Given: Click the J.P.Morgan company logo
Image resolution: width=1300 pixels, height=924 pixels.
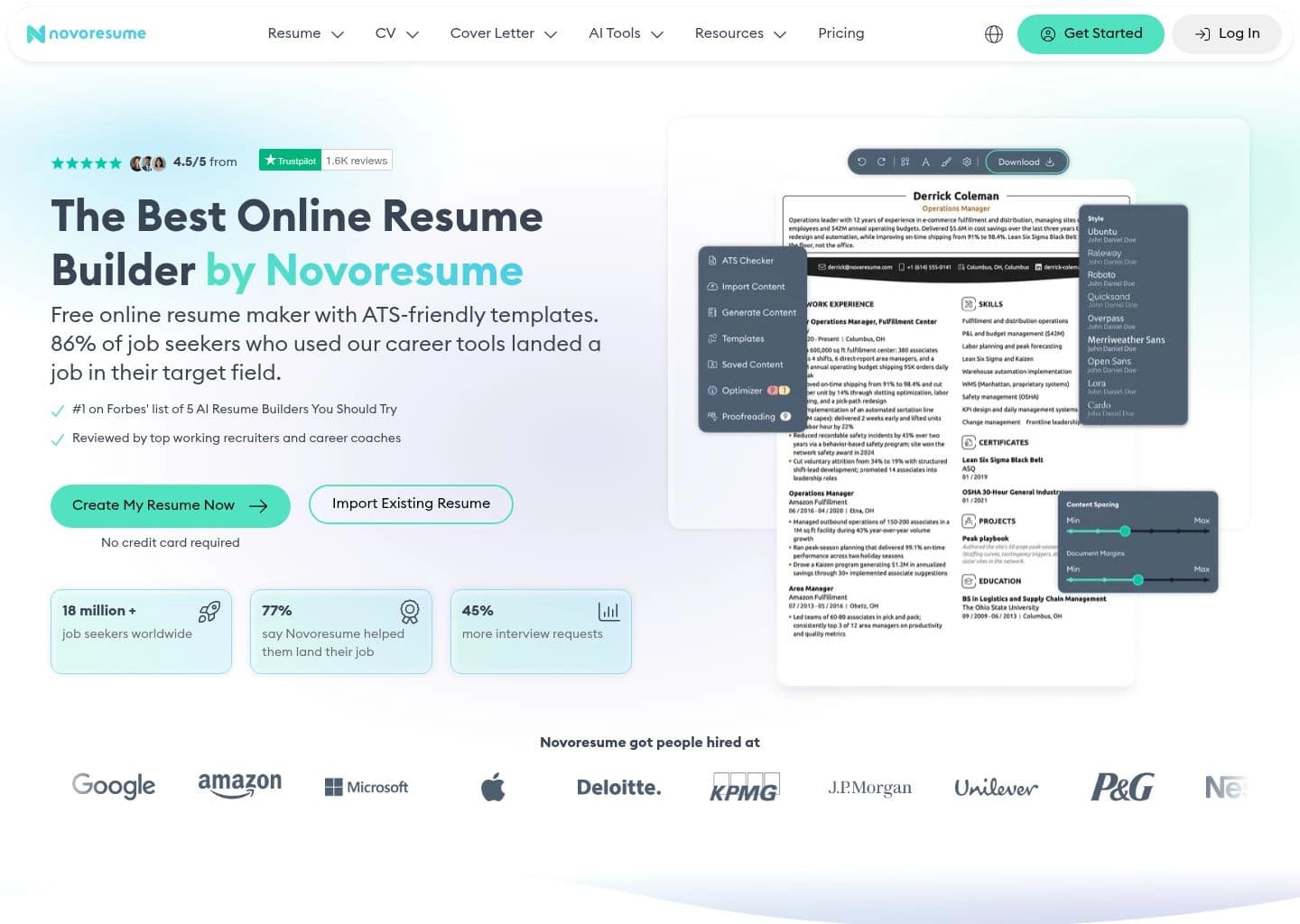Looking at the screenshot, I should (870, 788).
